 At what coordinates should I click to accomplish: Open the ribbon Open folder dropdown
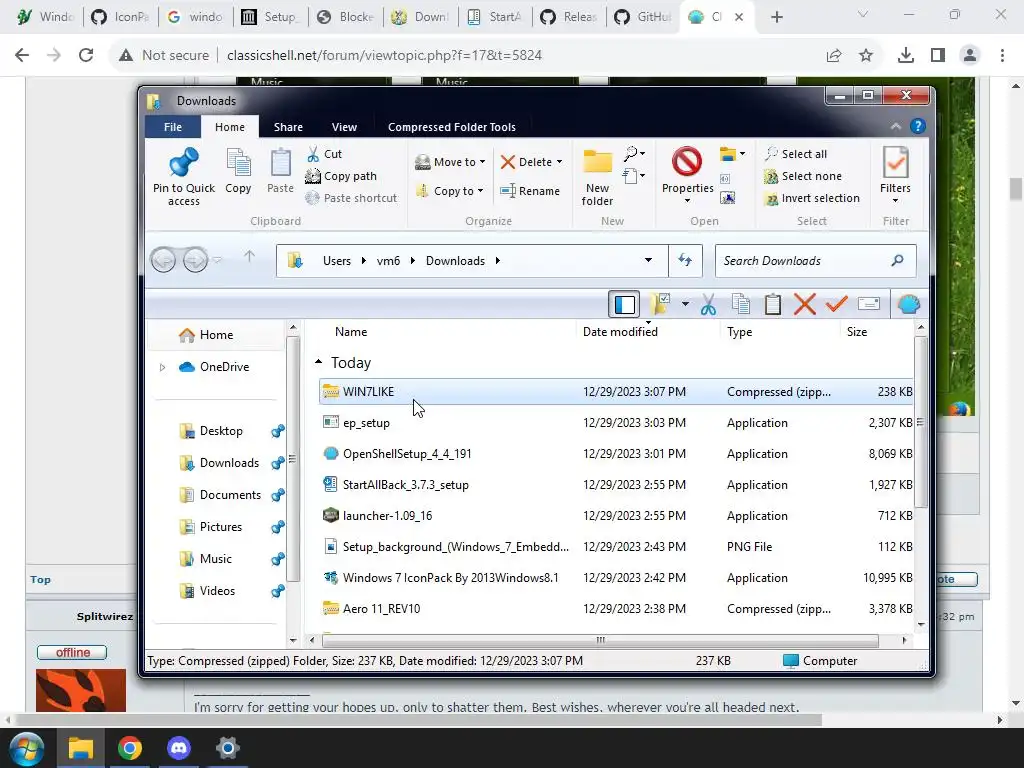[x=732, y=154]
